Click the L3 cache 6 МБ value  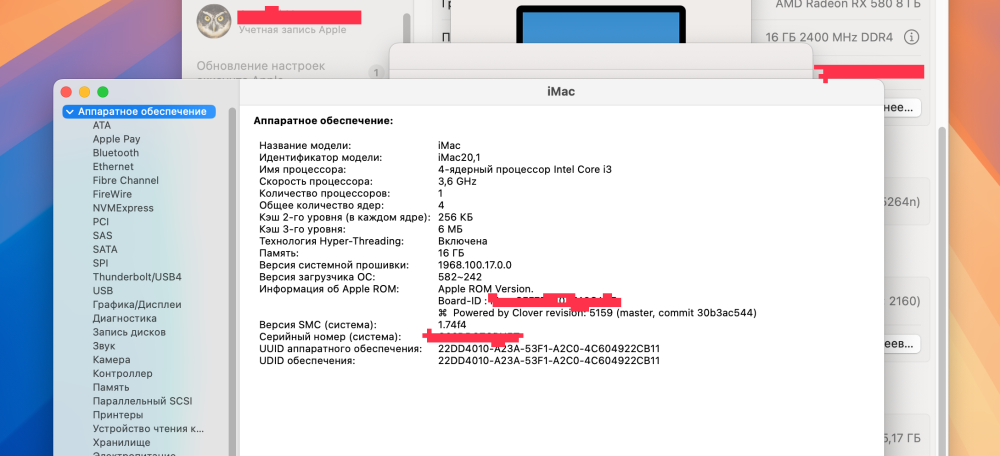[x=450, y=229]
